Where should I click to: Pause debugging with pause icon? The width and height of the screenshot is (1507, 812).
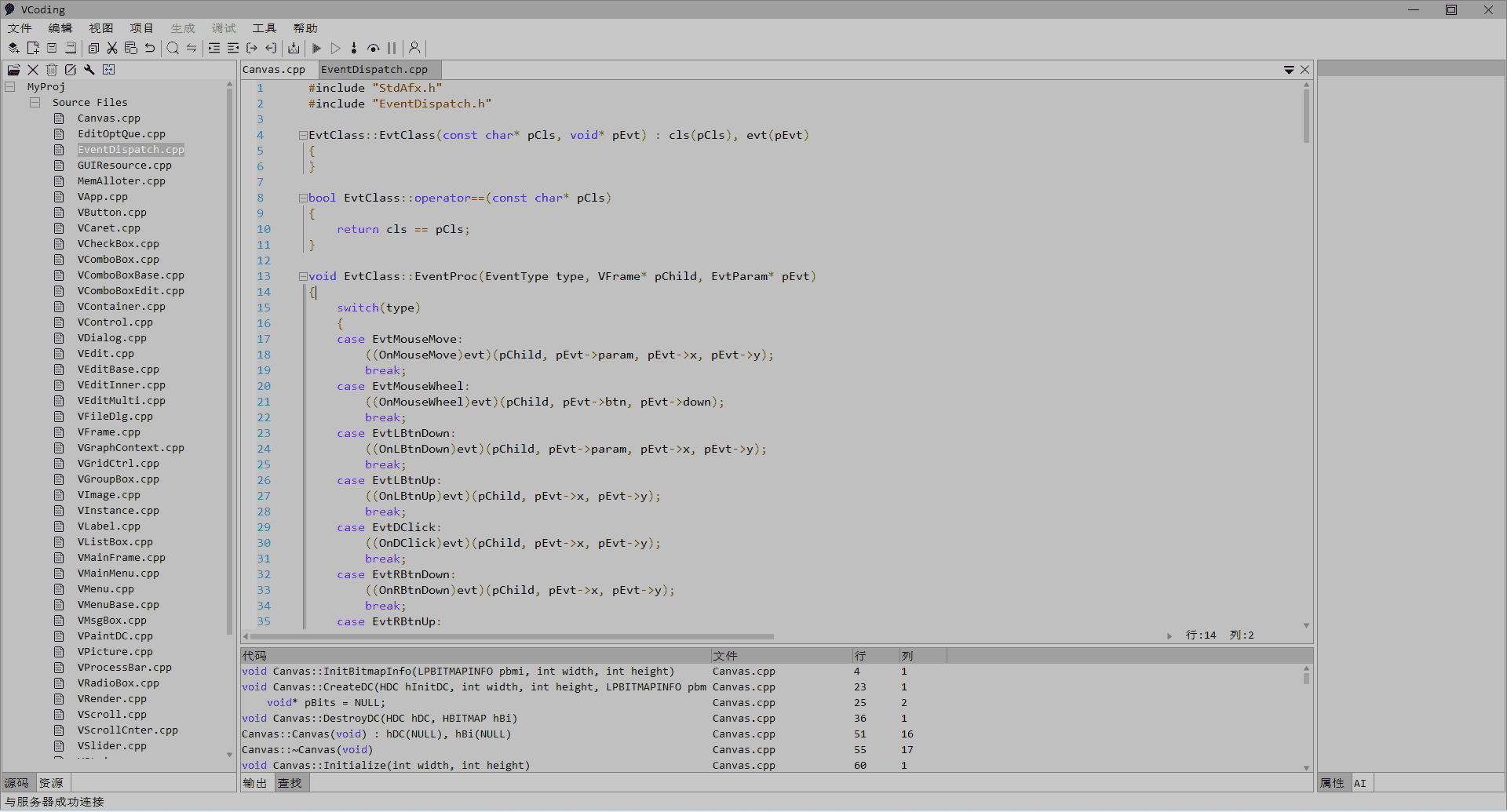click(x=392, y=48)
